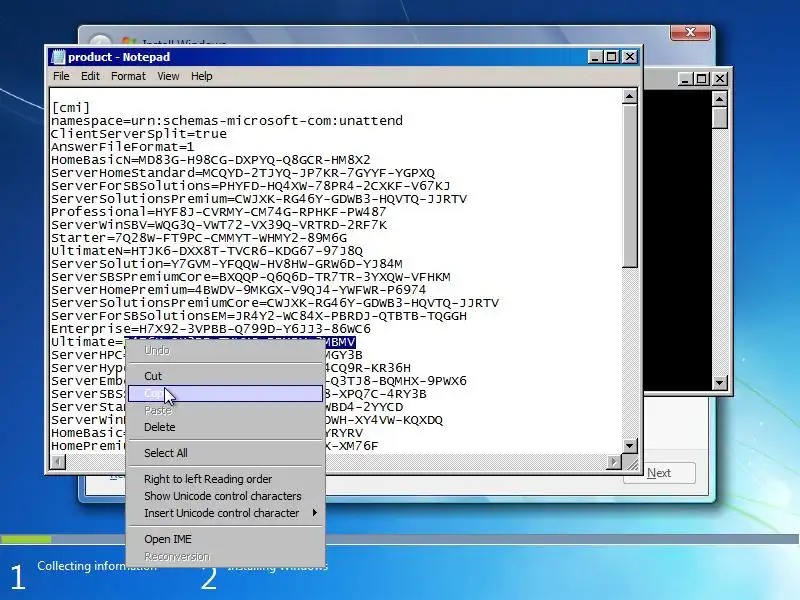Click the ServerWinSBV=WQG3Q key line
Viewport: 800px width, 600px height.
pyautogui.click(x=218, y=225)
